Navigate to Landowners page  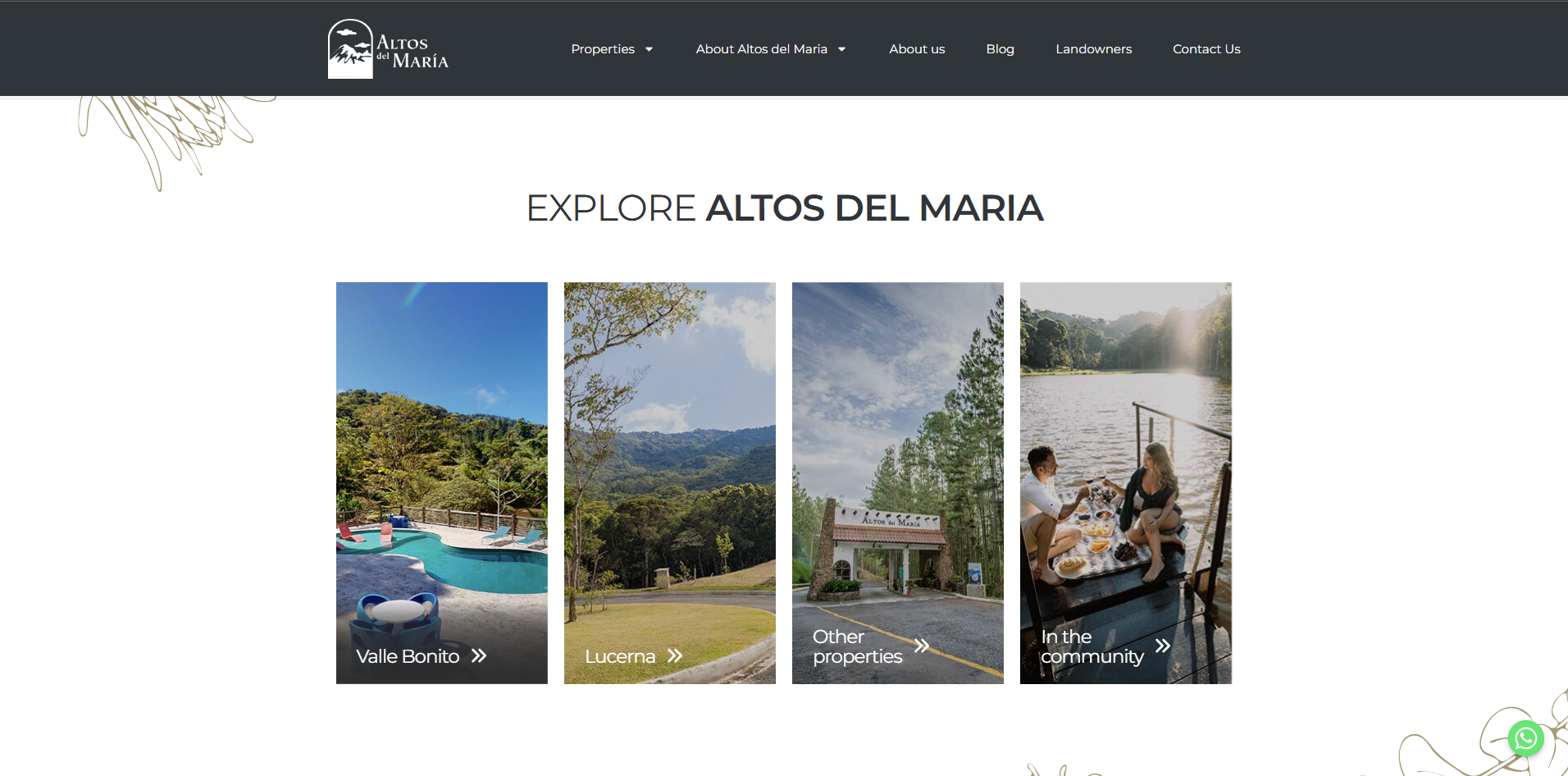[x=1093, y=49]
